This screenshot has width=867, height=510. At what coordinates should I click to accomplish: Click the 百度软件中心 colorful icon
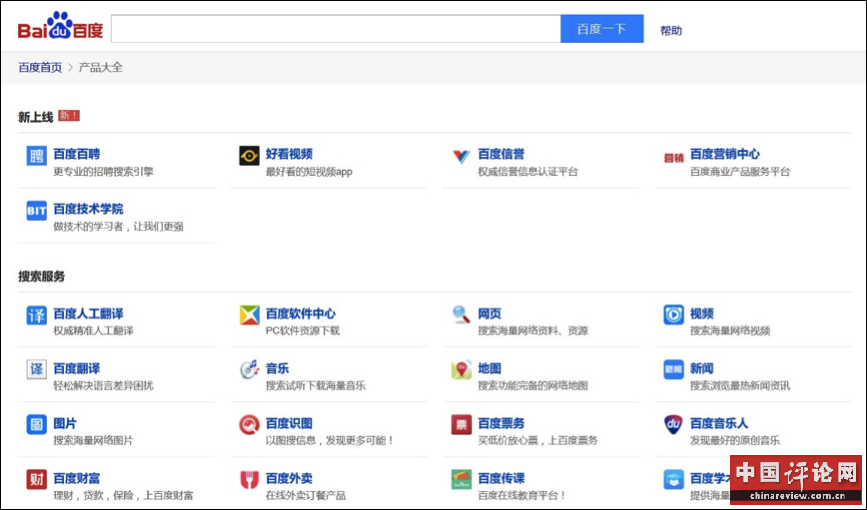(249, 315)
